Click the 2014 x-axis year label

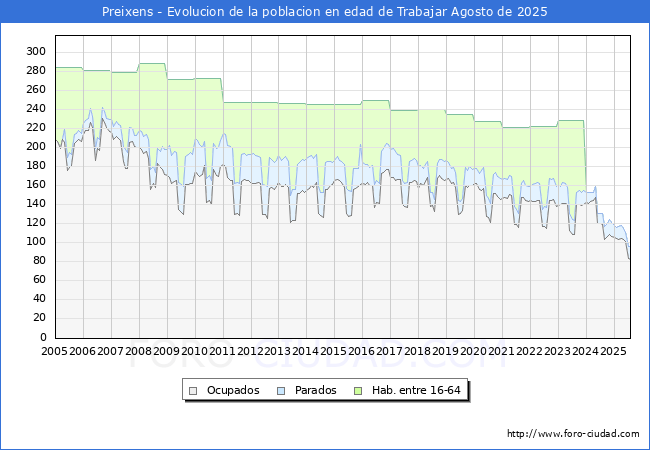(306, 351)
